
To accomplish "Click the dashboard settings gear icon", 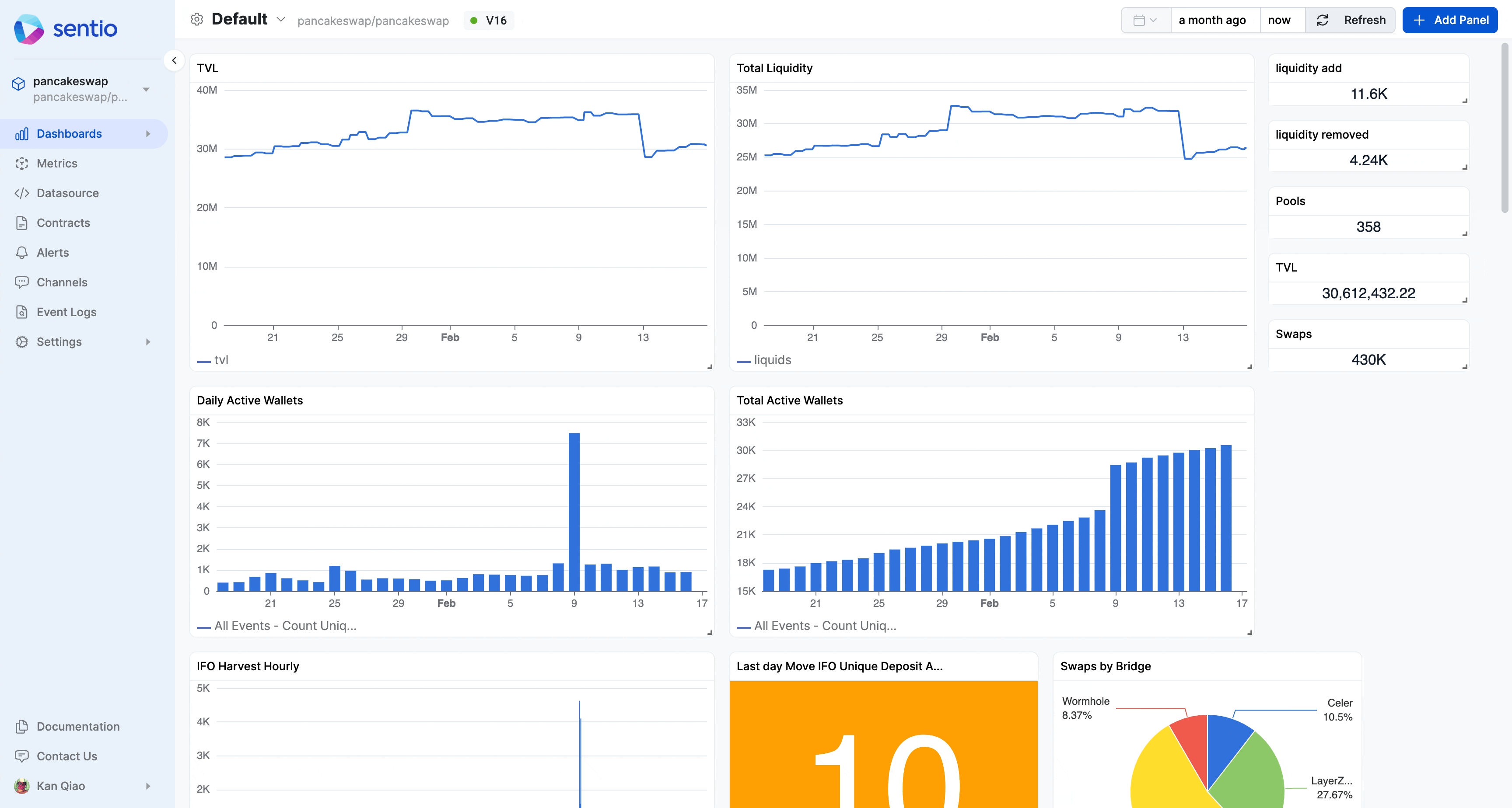I will tap(196, 19).
